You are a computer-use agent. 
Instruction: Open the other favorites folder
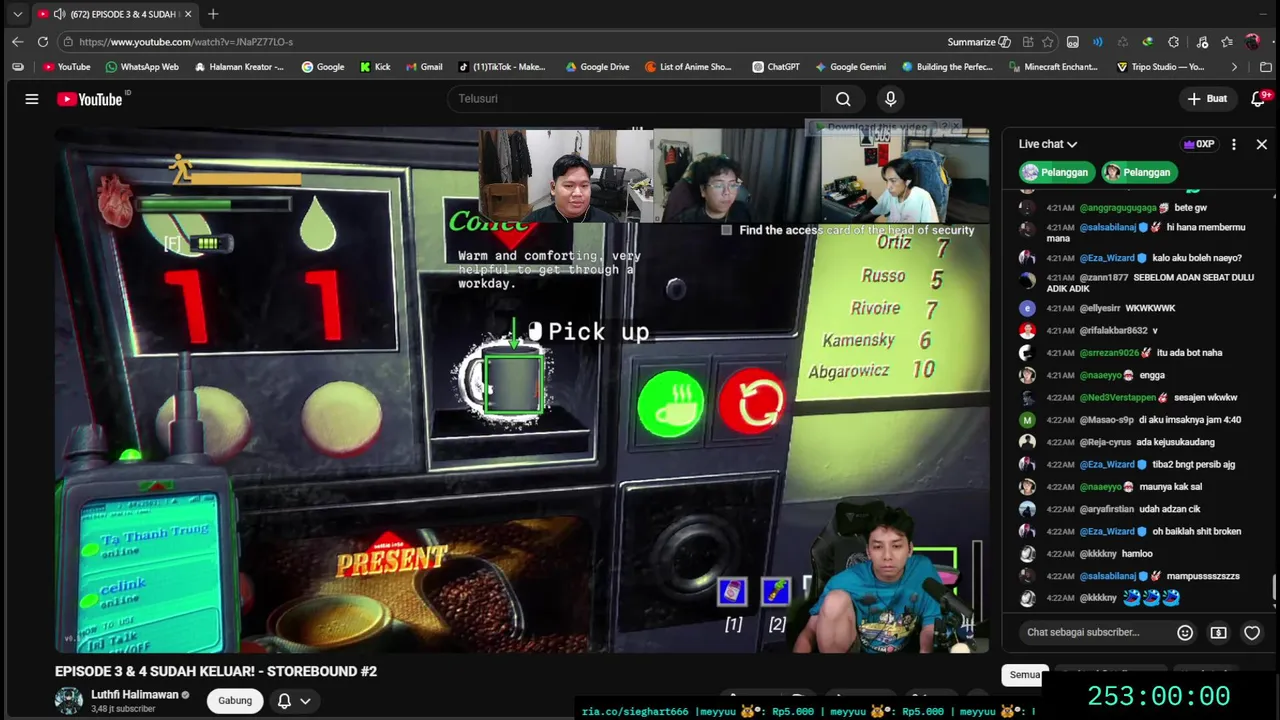(1265, 67)
